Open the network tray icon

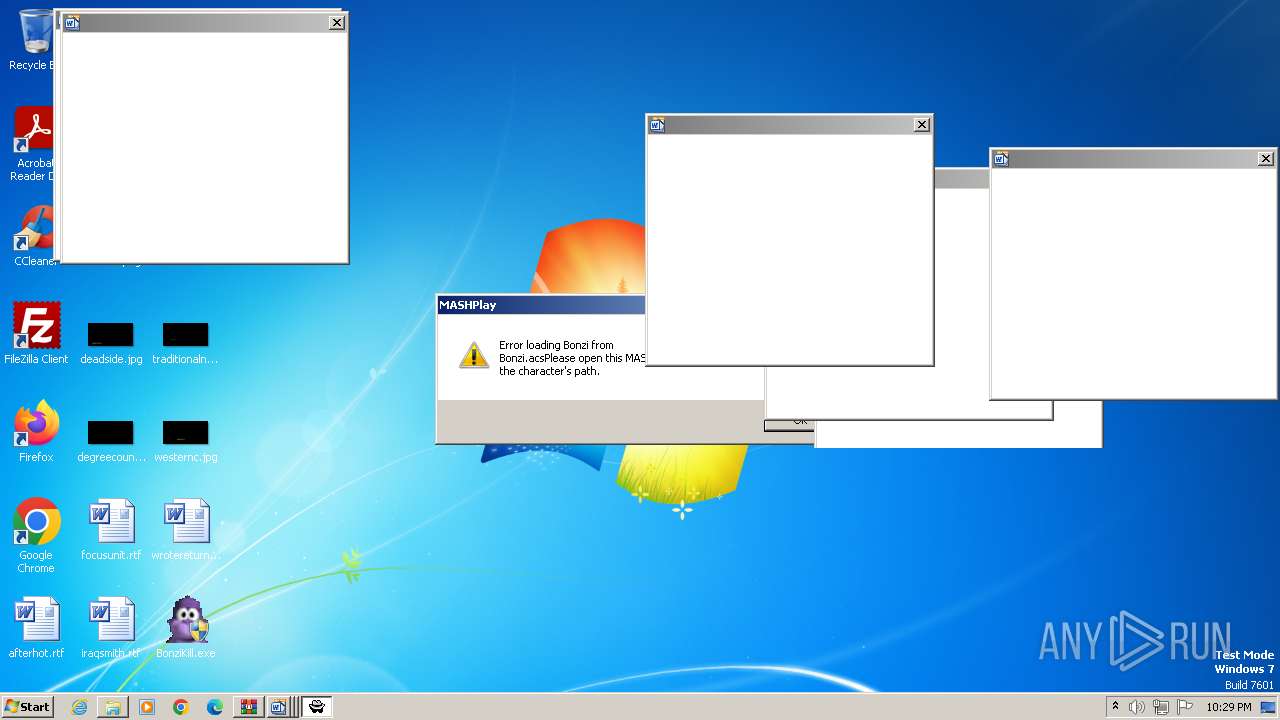click(1161, 707)
